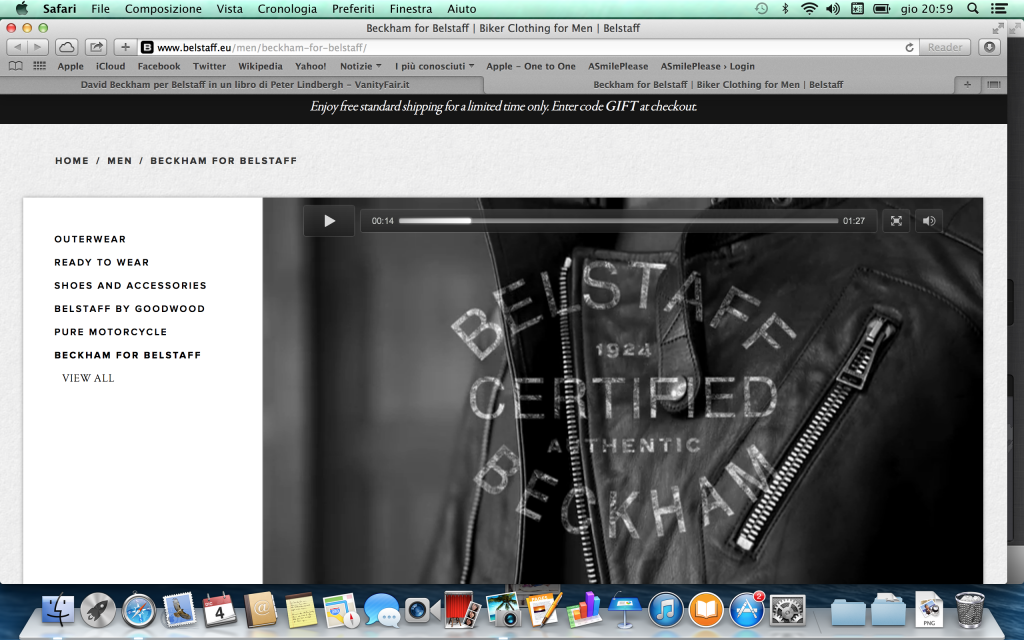Expand the Notizie bookmarks dropdown
The image size is (1024, 640).
click(x=361, y=67)
